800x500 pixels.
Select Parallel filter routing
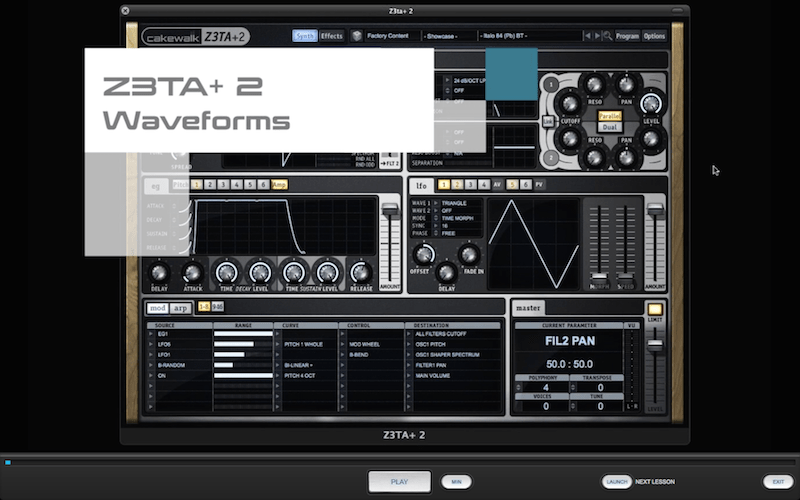pos(610,116)
